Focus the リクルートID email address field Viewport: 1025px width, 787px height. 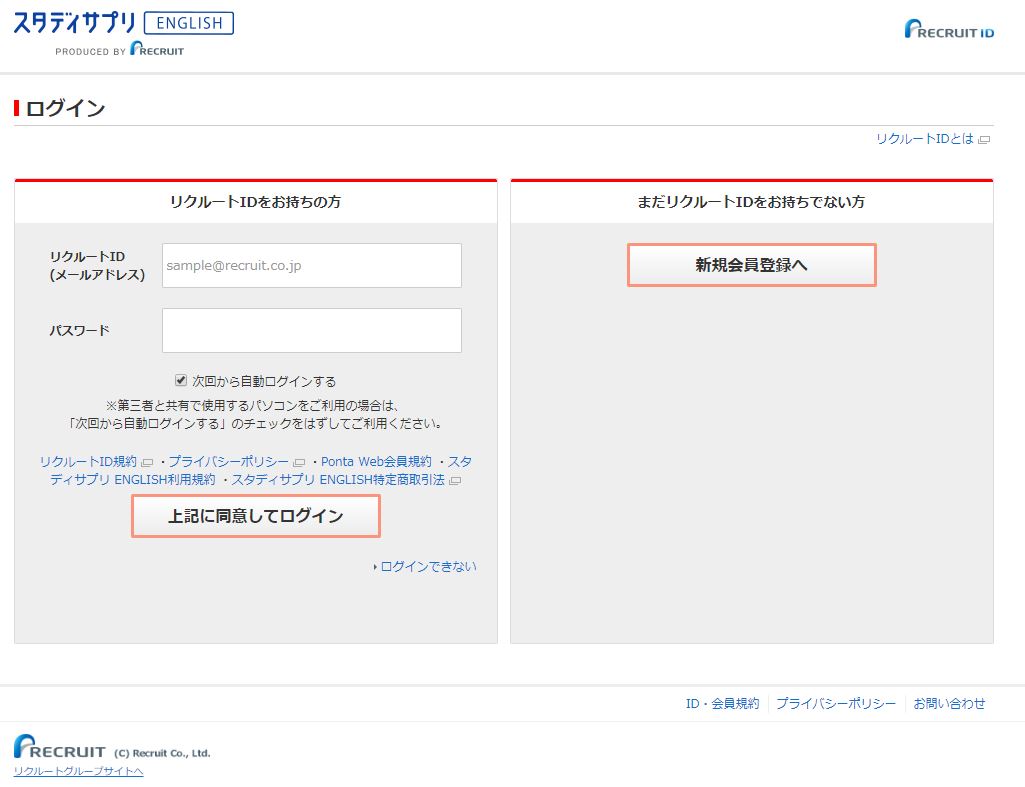coord(311,266)
